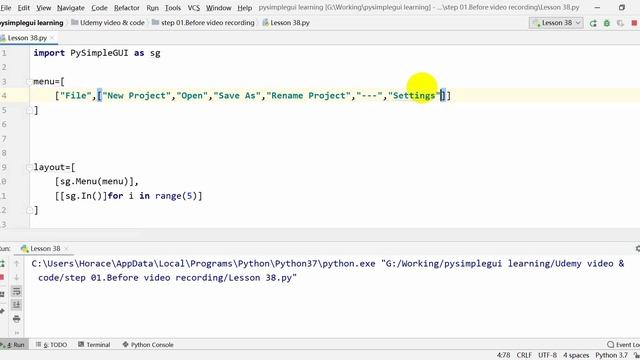640x360 pixels.
Task: Click the red Stop icon in top toolbar
Action: tap(634, 23)
